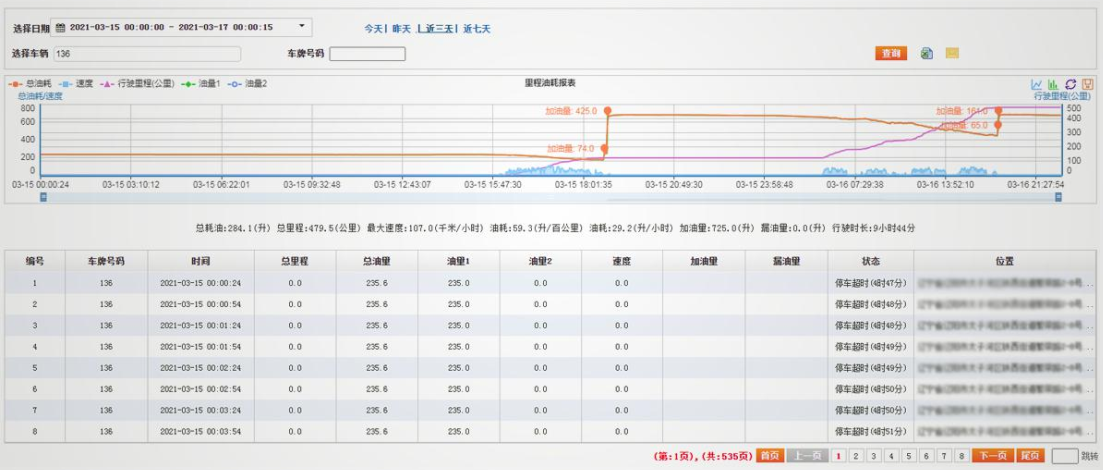Select row with time 2021-03-15 00:02:24
Image resolution: width=1103 pixels, height=470 pixels.
(x=551, y=367)
